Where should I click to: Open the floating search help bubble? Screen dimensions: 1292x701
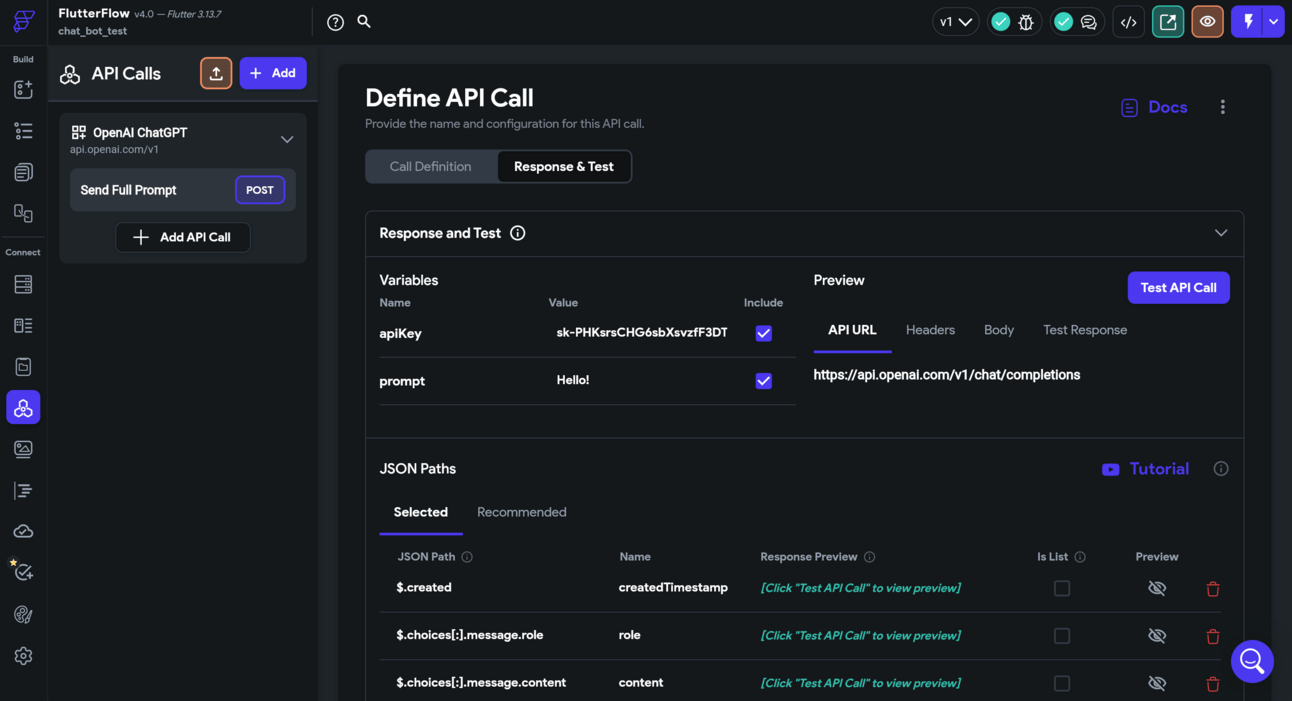click(1252, 661)
